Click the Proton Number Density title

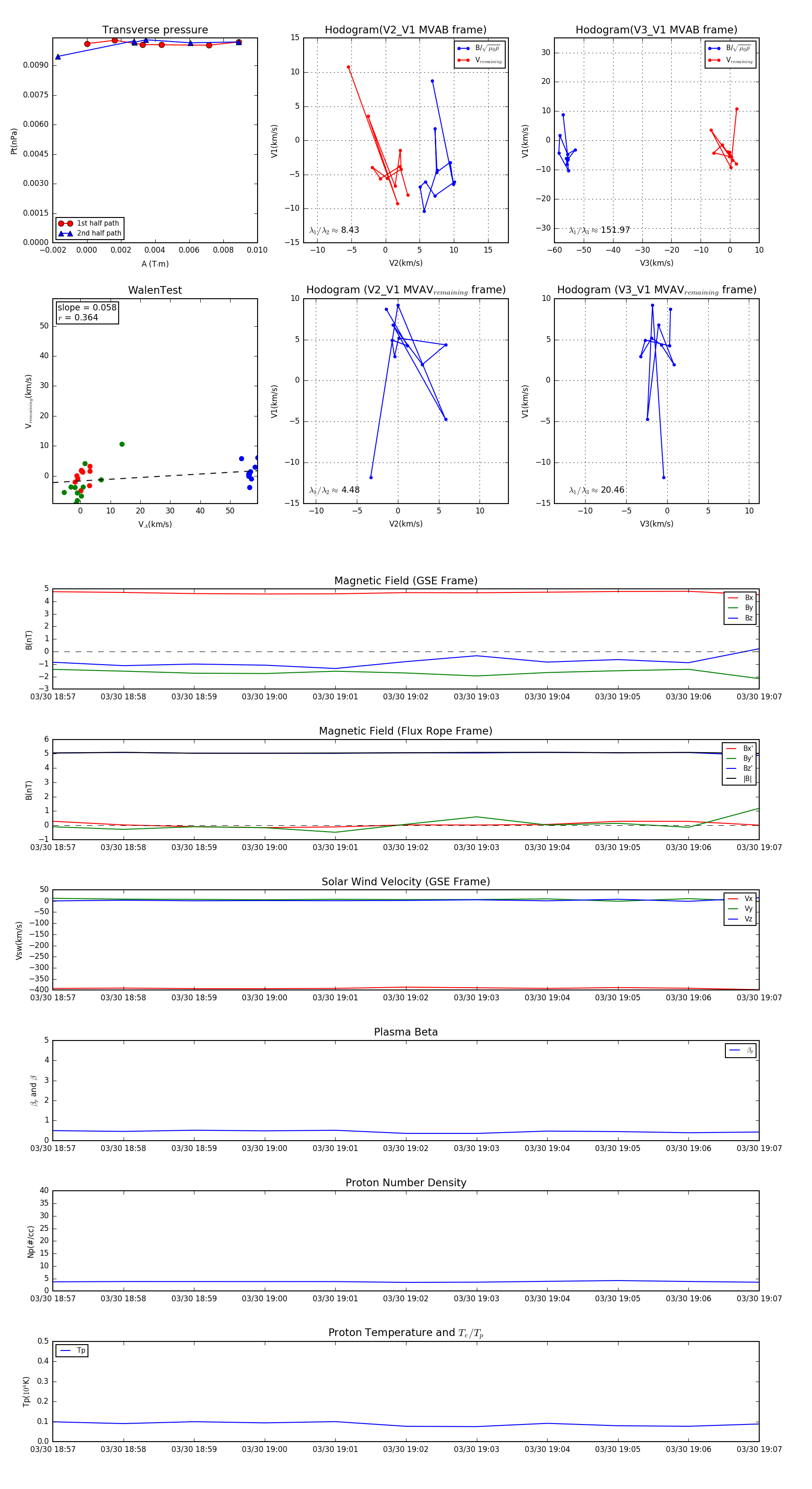pos(406,1183)
